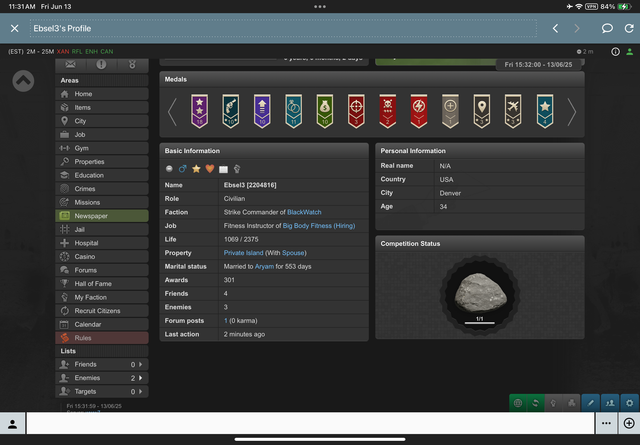640x445 pixels.
Task: Open Home in Areas sidebar
Action: [x=102, y=94]
